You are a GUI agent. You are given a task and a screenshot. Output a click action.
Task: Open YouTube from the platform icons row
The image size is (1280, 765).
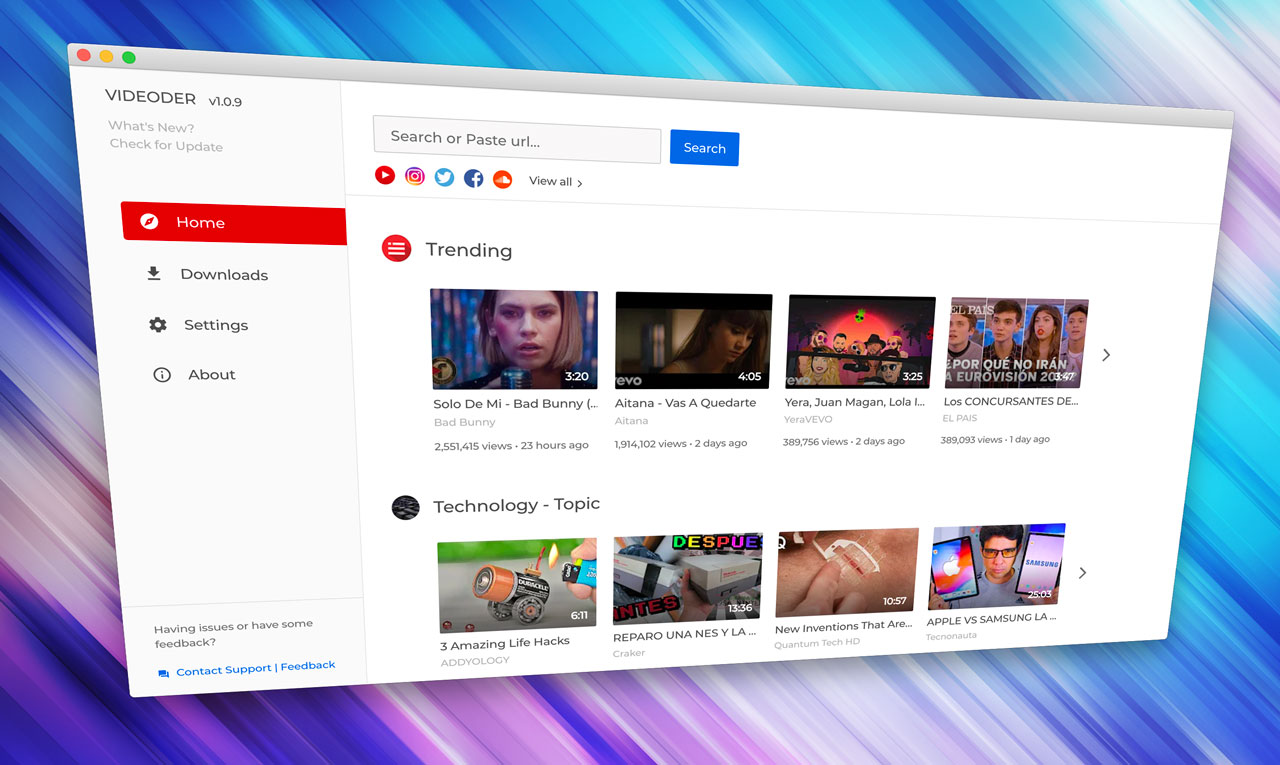[x=385, y=174]
